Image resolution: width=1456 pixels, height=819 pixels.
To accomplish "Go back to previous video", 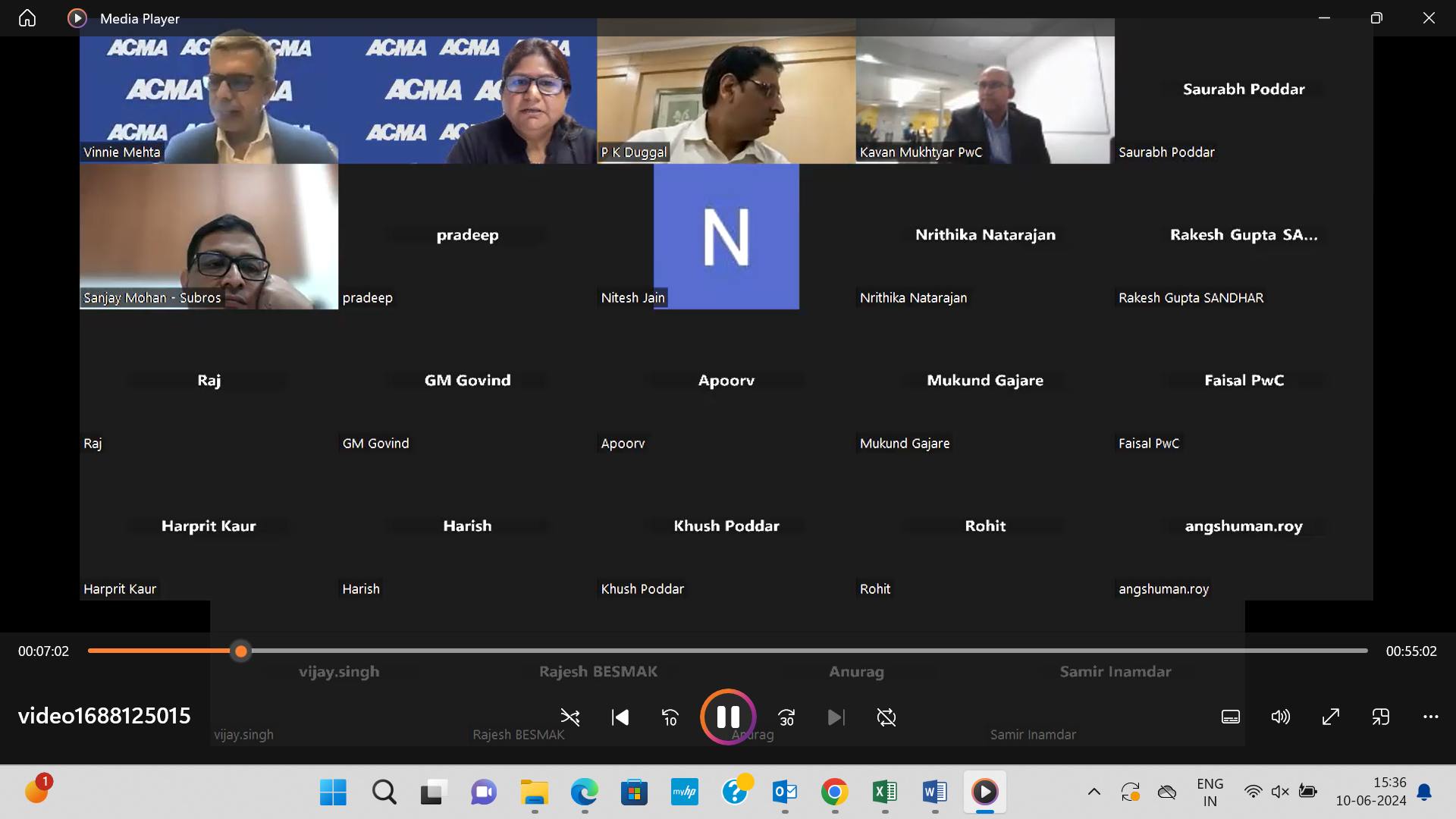I will [620, 717].
